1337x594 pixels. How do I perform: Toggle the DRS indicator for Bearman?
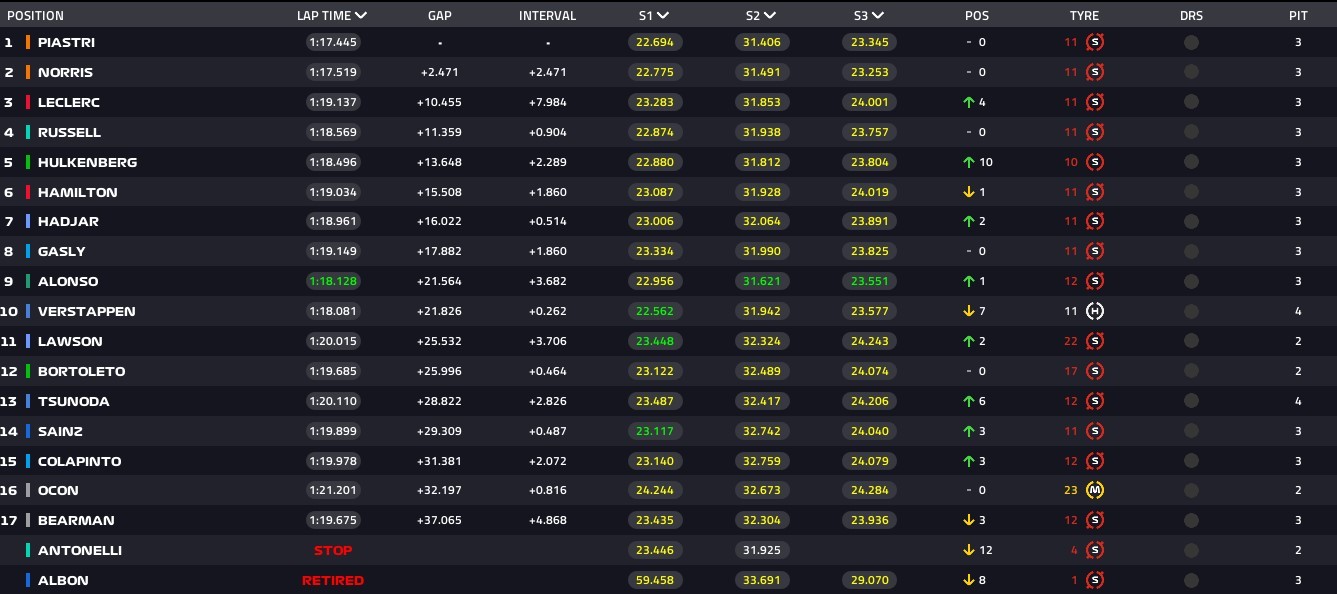click(x=1190, y=520)
